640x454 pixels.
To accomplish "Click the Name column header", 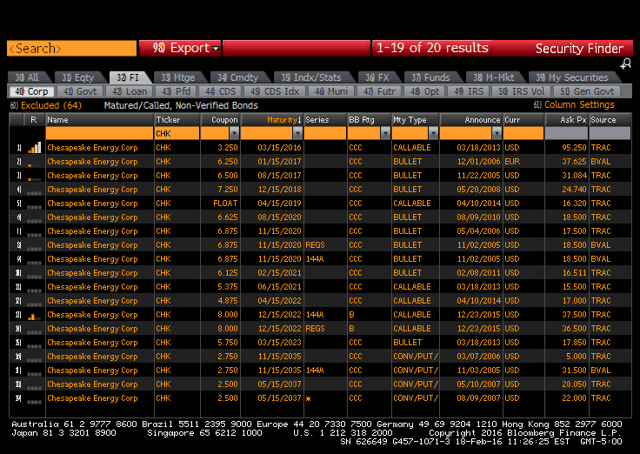I will coord(100,120).
